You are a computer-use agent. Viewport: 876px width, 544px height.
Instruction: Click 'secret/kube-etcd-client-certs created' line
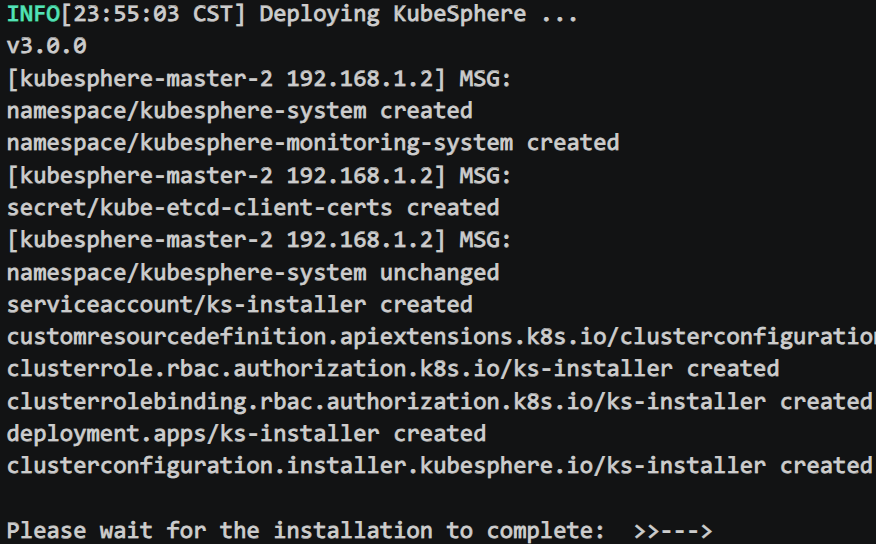[x=253, y=208]
